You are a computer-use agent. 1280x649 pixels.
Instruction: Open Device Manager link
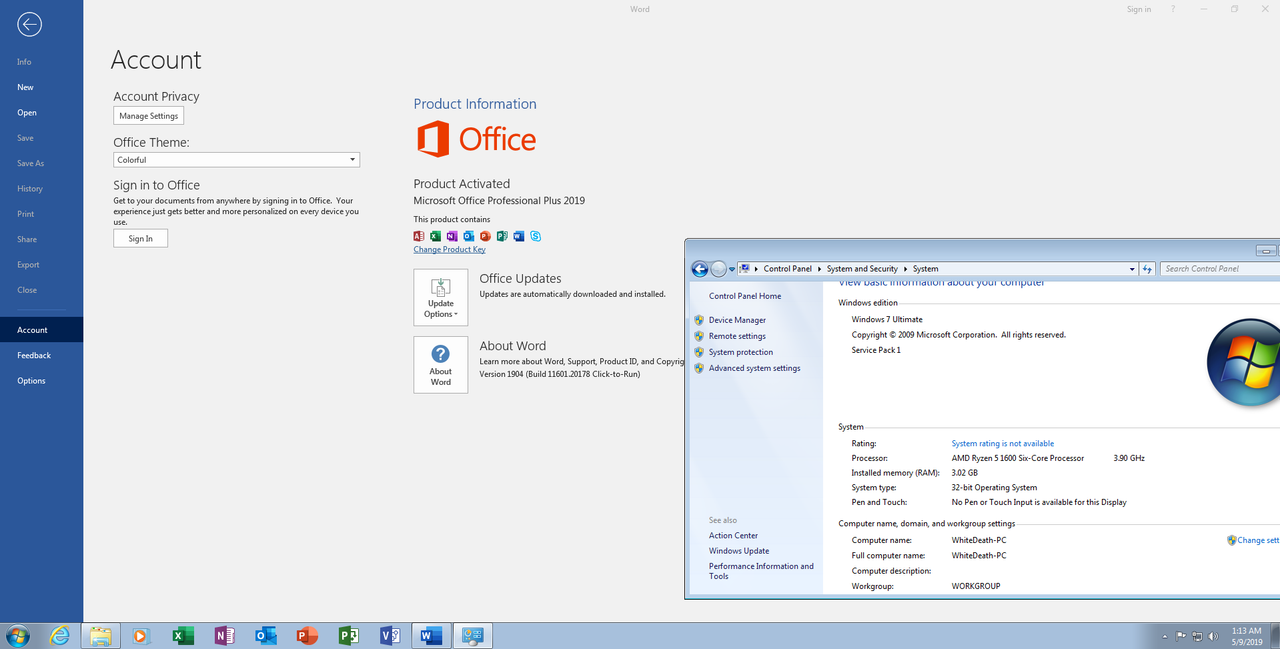737,320
